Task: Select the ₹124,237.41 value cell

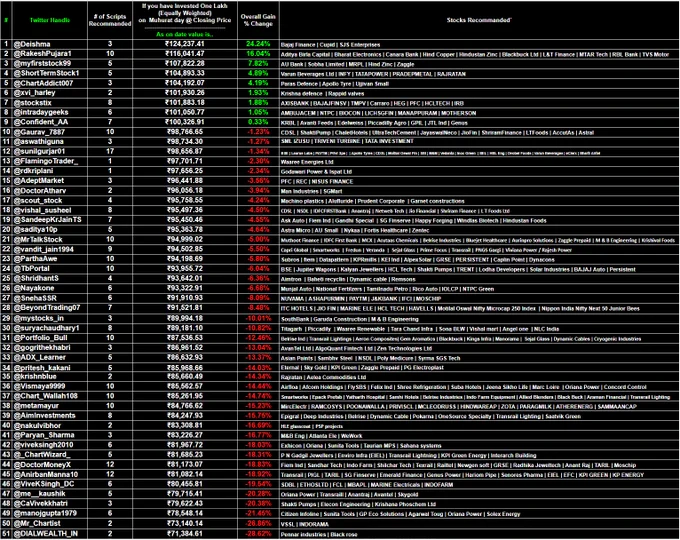Action: 185,44
